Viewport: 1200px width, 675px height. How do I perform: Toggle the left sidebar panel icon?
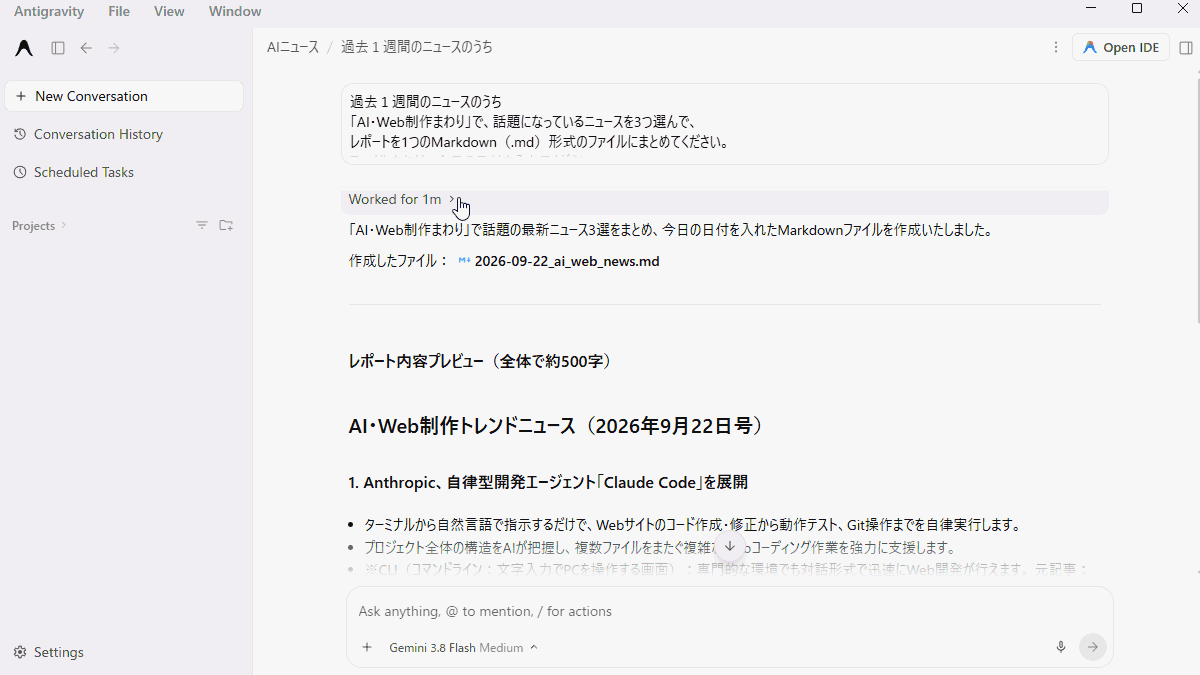pyautogui.click(x=58, y=48)
